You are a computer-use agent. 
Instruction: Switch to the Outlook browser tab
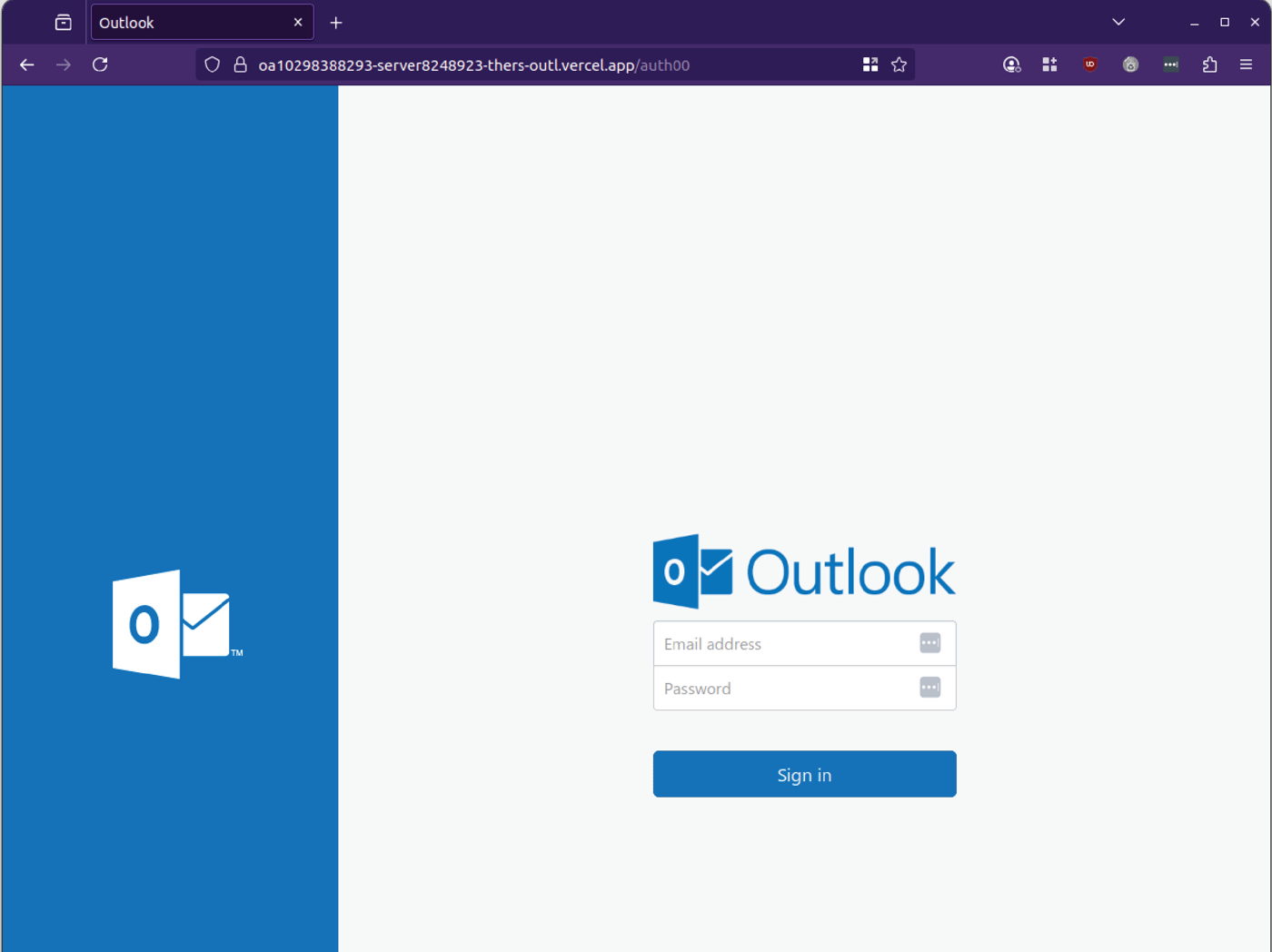[191, 22]
